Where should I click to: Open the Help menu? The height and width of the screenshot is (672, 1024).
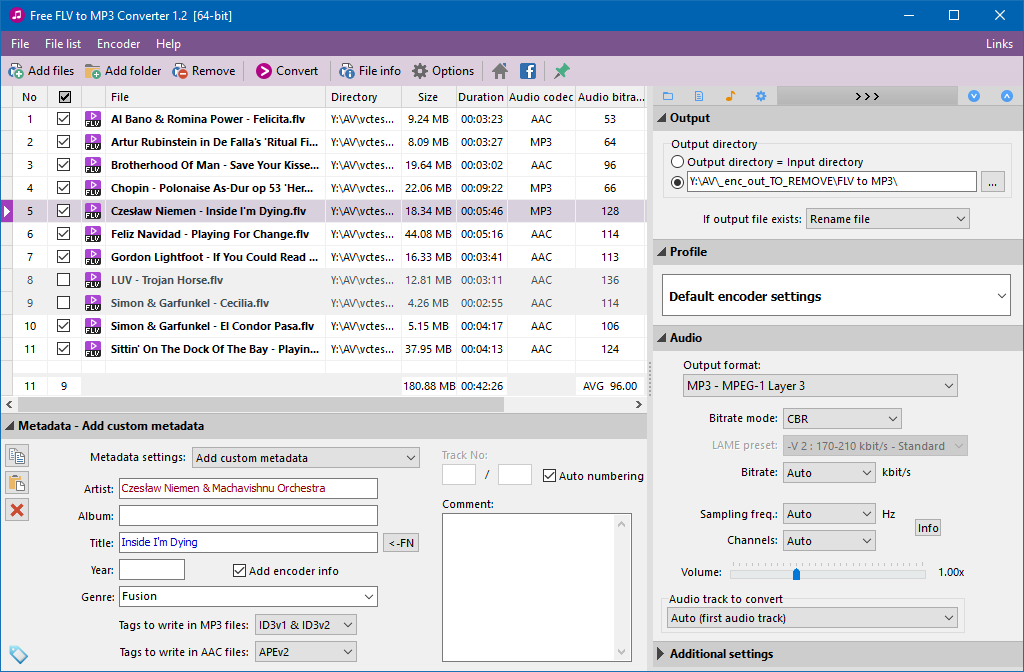168,44
